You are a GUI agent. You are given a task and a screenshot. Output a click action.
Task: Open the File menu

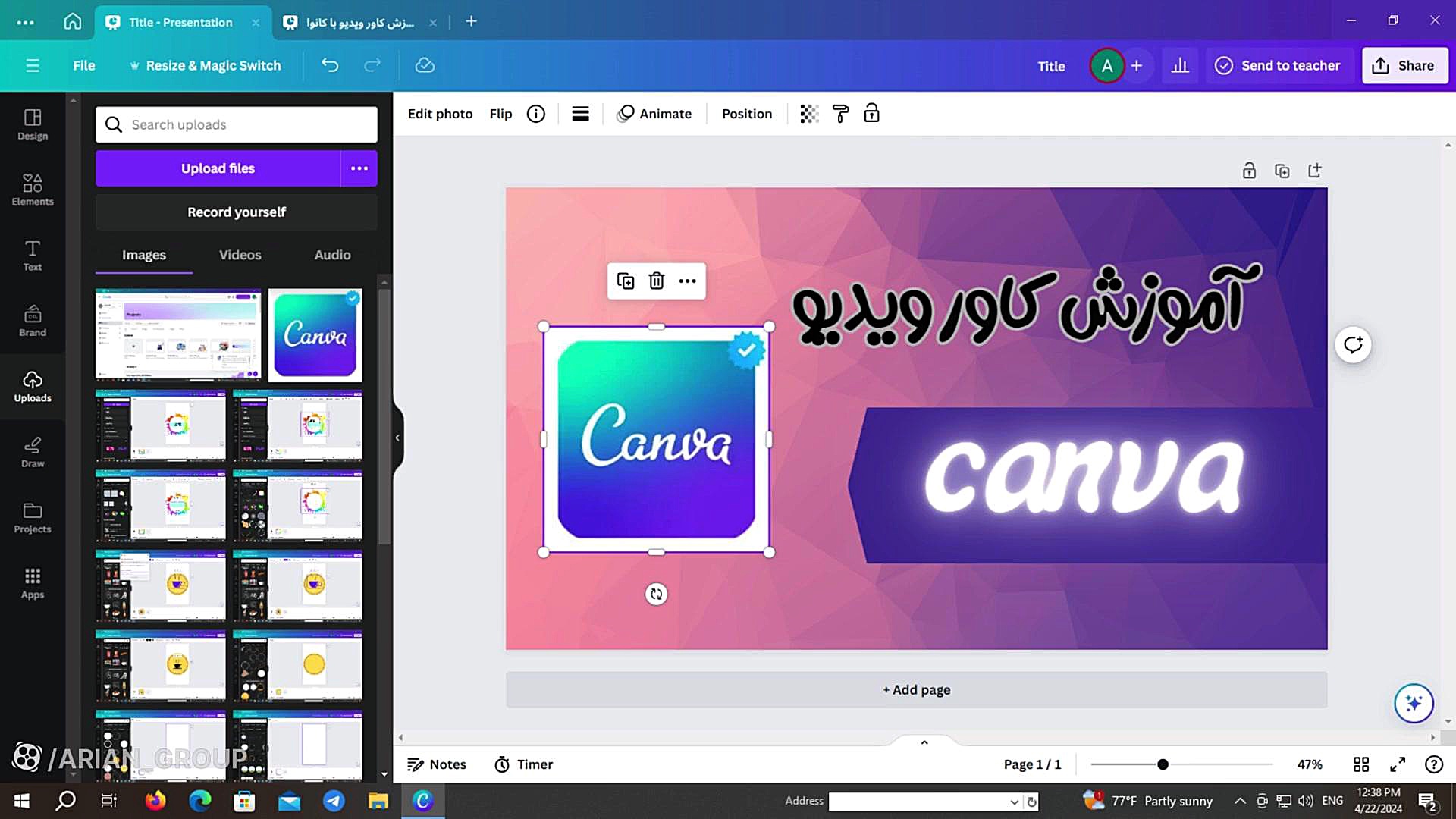coord(84,66)
